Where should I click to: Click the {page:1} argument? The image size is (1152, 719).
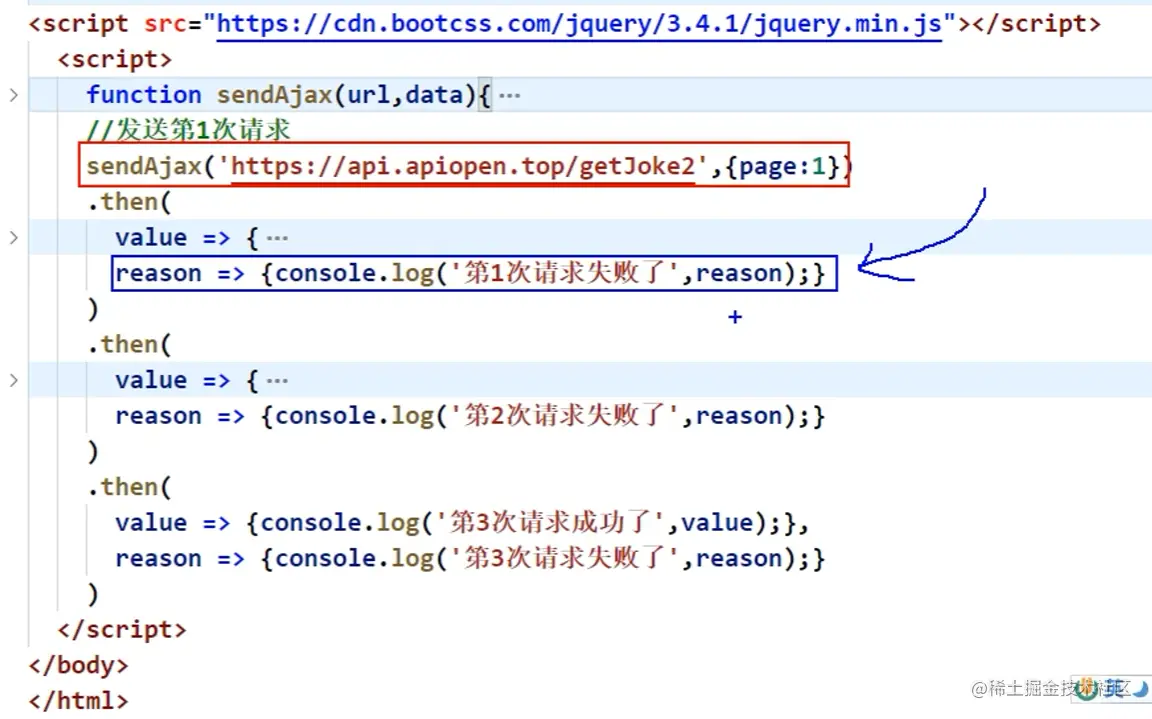coord(782,167)
